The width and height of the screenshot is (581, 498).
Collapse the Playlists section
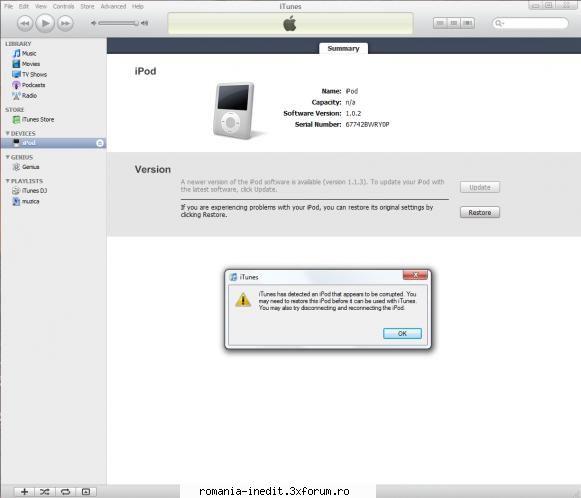coord(7,181)
